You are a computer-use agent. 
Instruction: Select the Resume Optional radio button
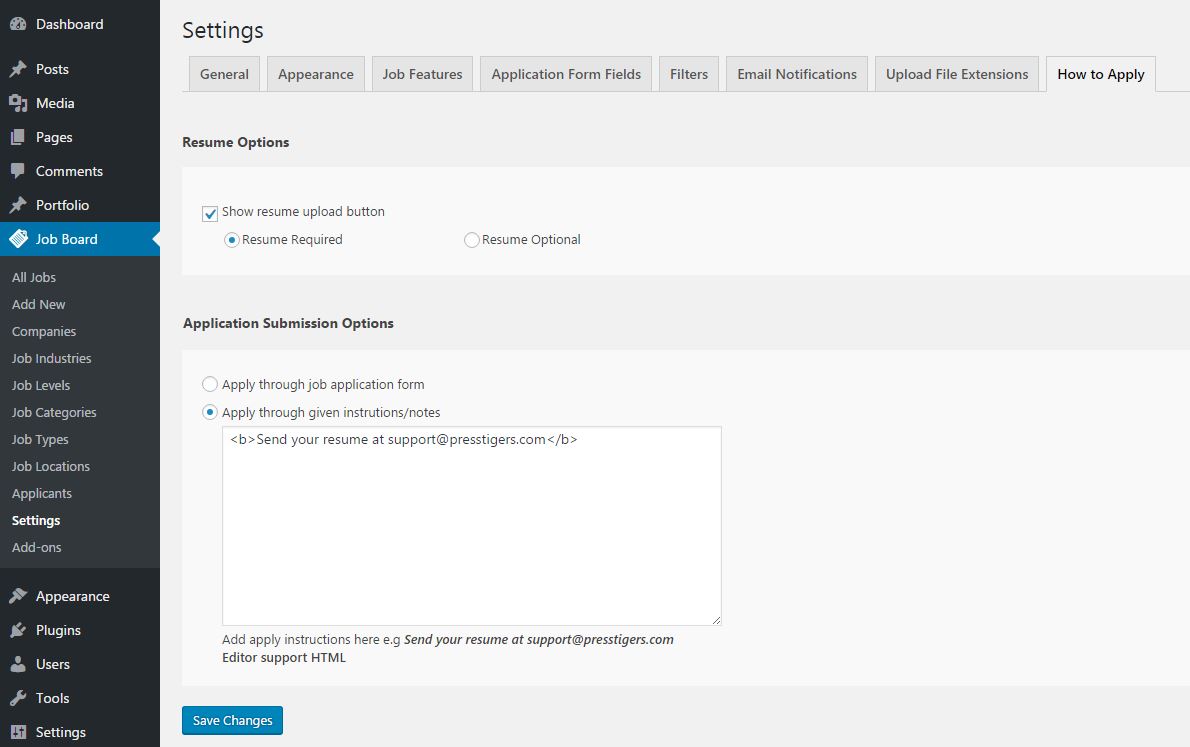click(x=471, y=240)
